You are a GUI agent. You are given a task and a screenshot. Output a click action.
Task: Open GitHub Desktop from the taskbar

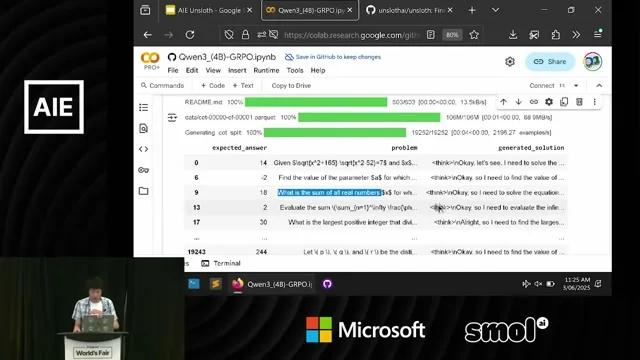coord(327,284)
